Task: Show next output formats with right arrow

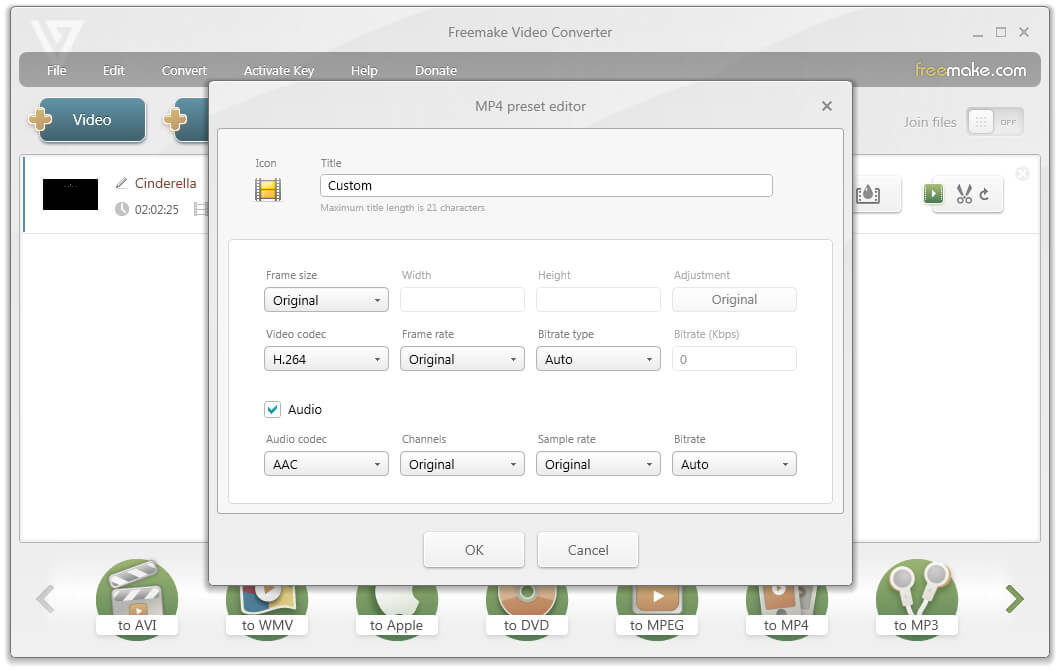Action: click(x=1014, y=599)
